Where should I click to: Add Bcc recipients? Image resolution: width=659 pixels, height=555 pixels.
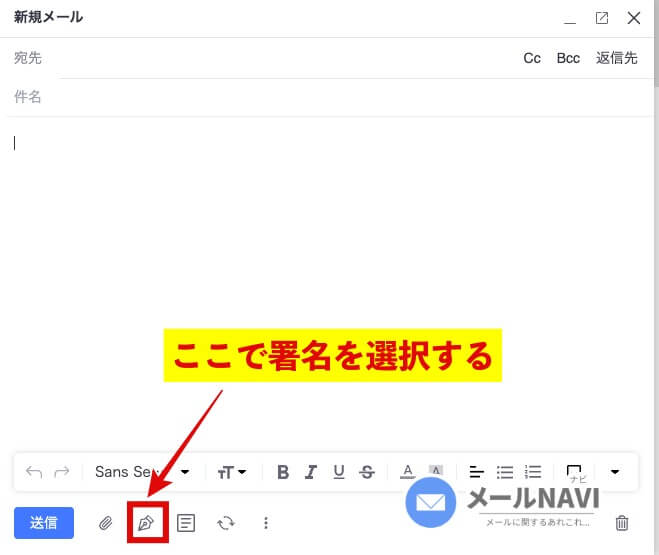(568, 58)
